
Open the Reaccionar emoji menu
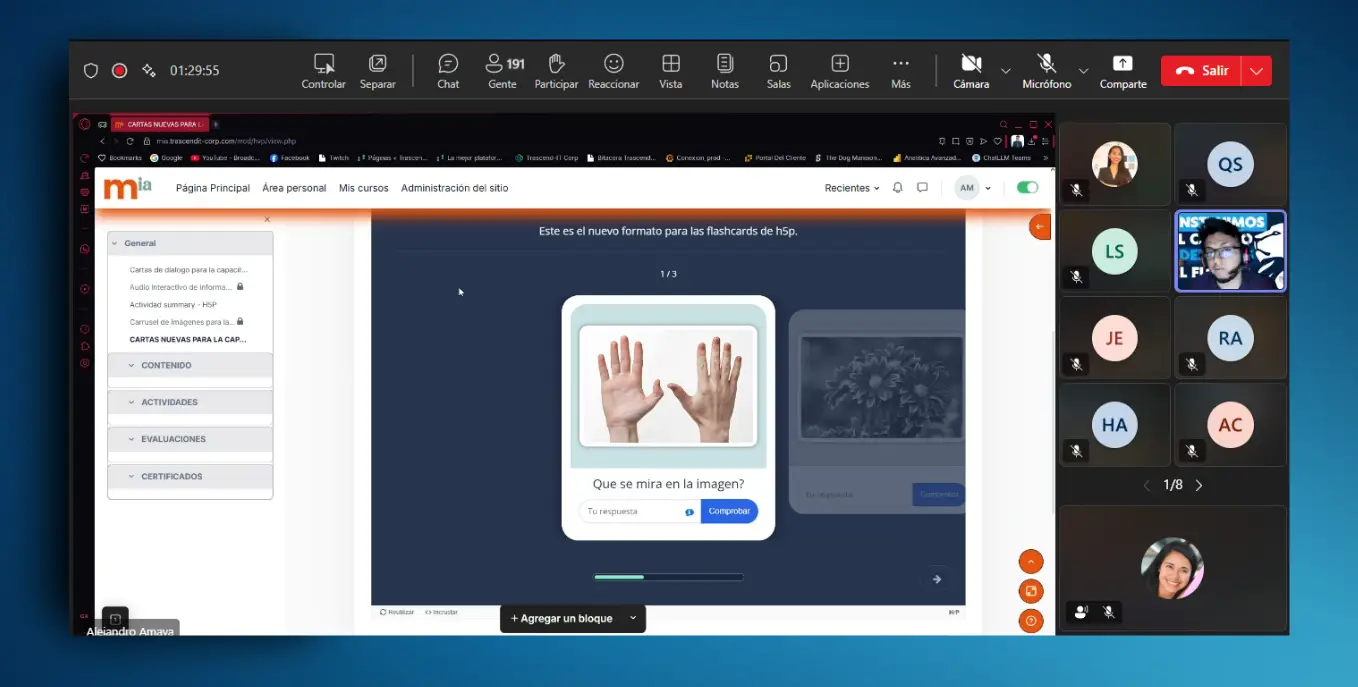coord(613,70)
